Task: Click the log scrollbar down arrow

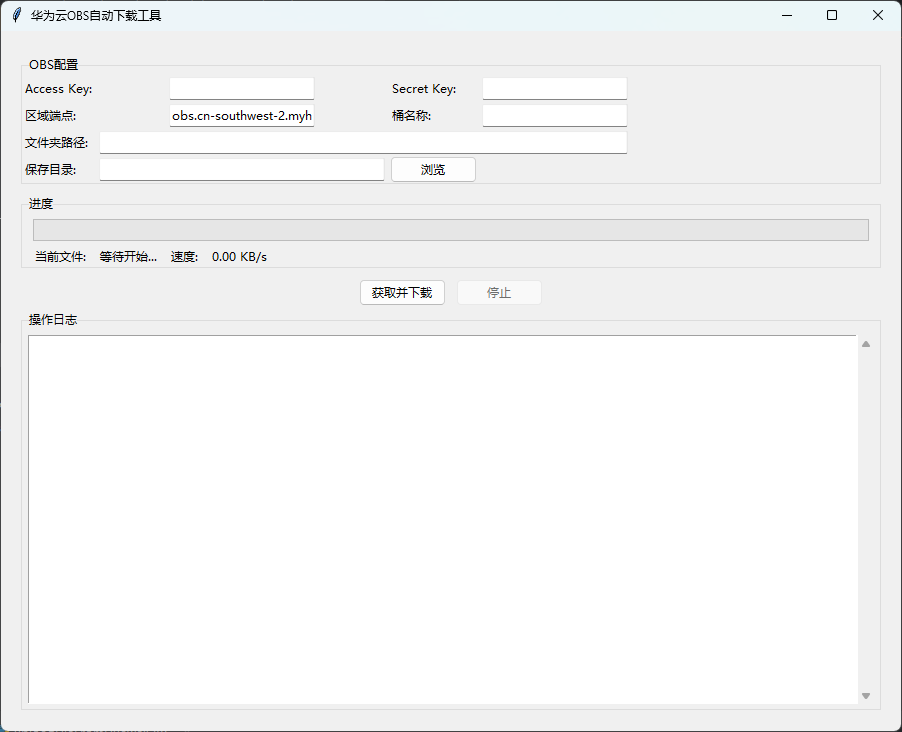Action: [866, 696]
